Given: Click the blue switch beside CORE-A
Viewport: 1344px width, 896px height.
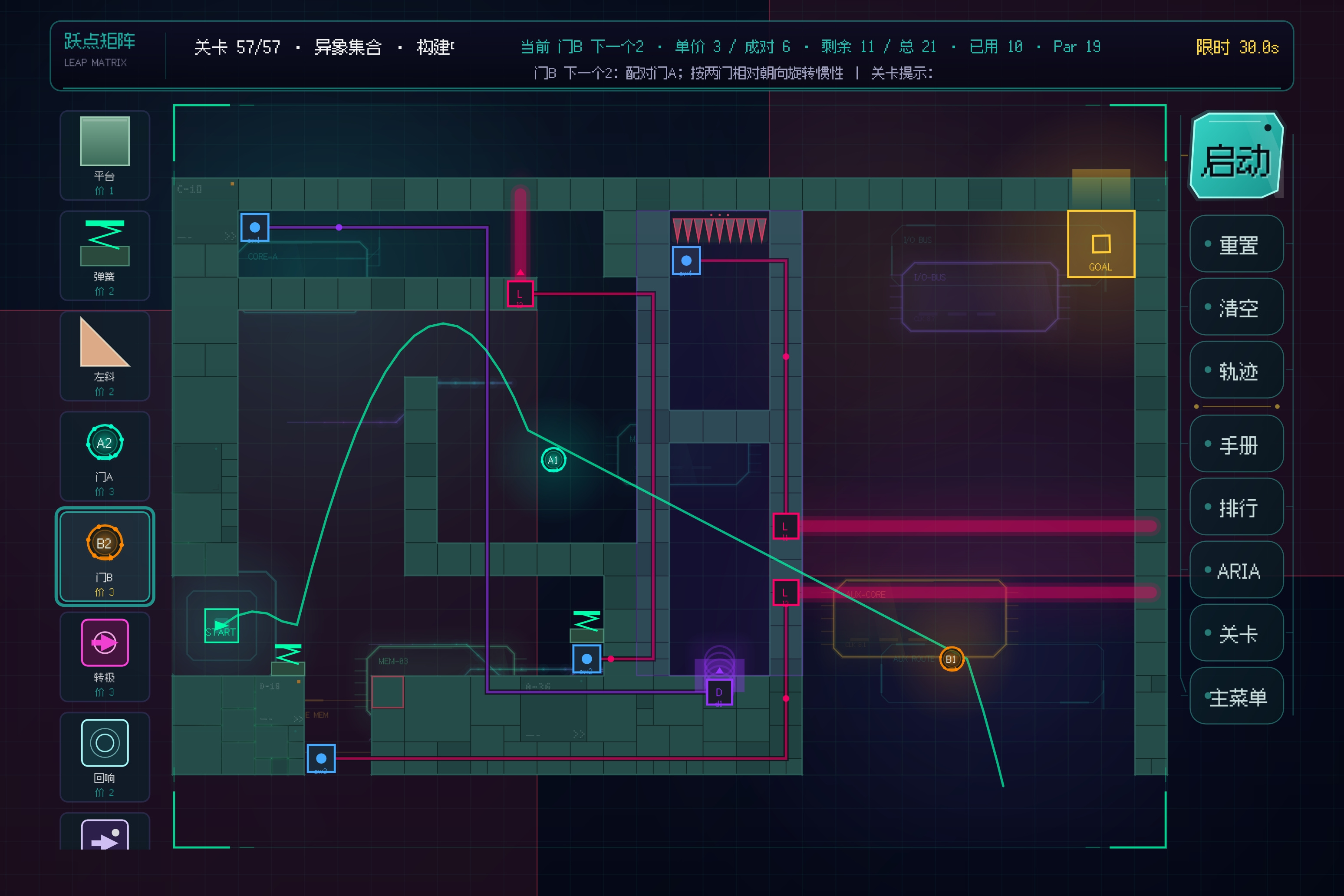Looking at the screenshot, I should [255, 227].
